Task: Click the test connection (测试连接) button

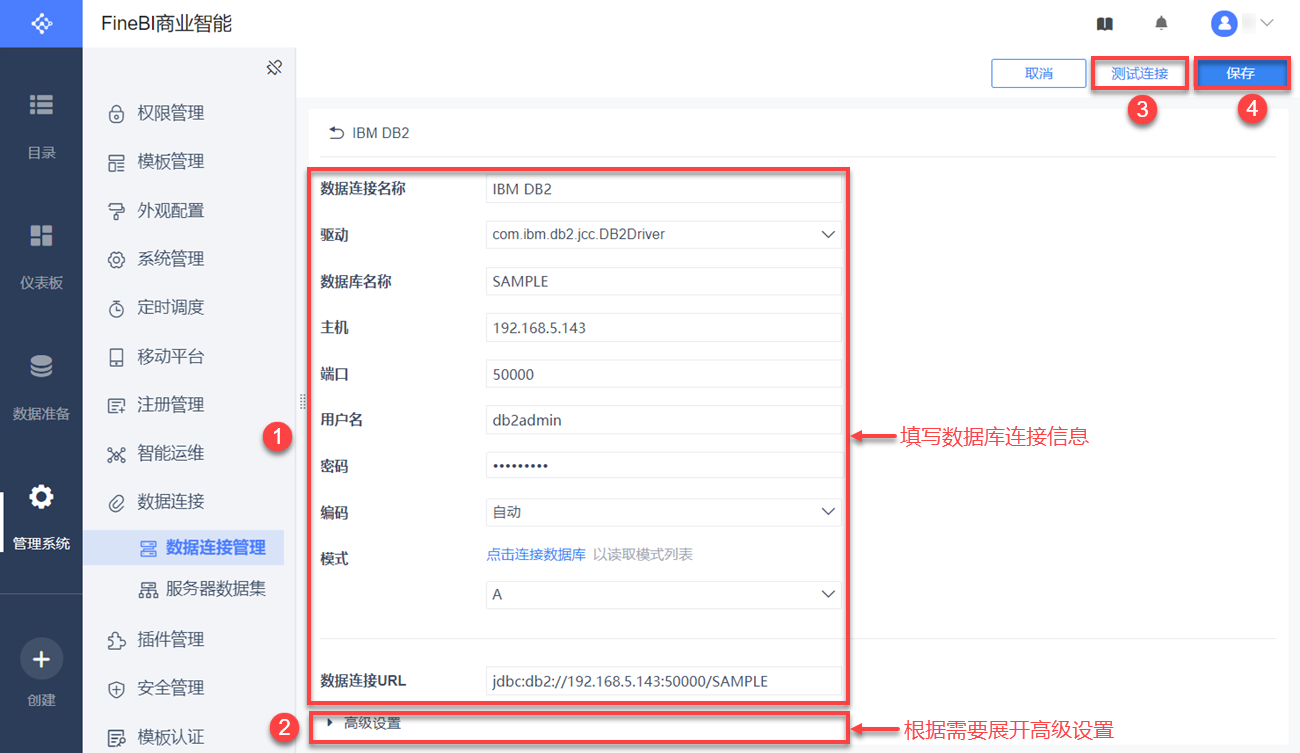Action: click(1139, 73)
